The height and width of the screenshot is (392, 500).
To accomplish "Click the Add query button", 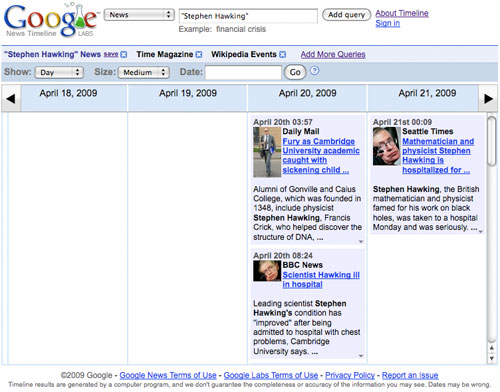I will [x=346, y=15].
